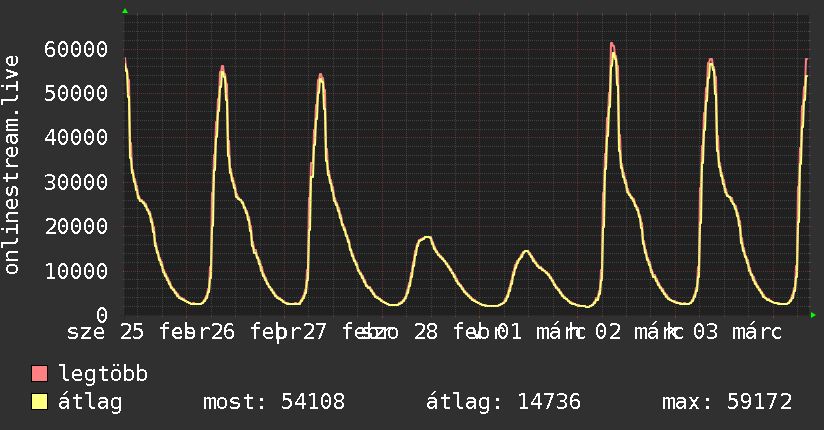The width and height of the screenshot is (824, 430).
Task: Click the 30000 y-axis label
Action: click(76, 182)
